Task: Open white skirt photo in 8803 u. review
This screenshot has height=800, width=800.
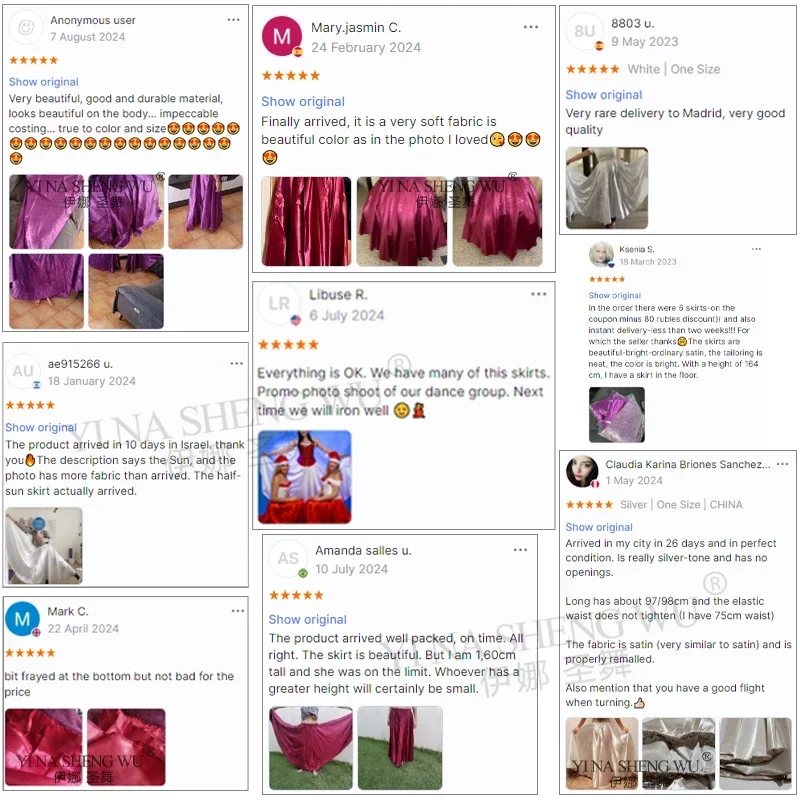Action: point(607,188)
